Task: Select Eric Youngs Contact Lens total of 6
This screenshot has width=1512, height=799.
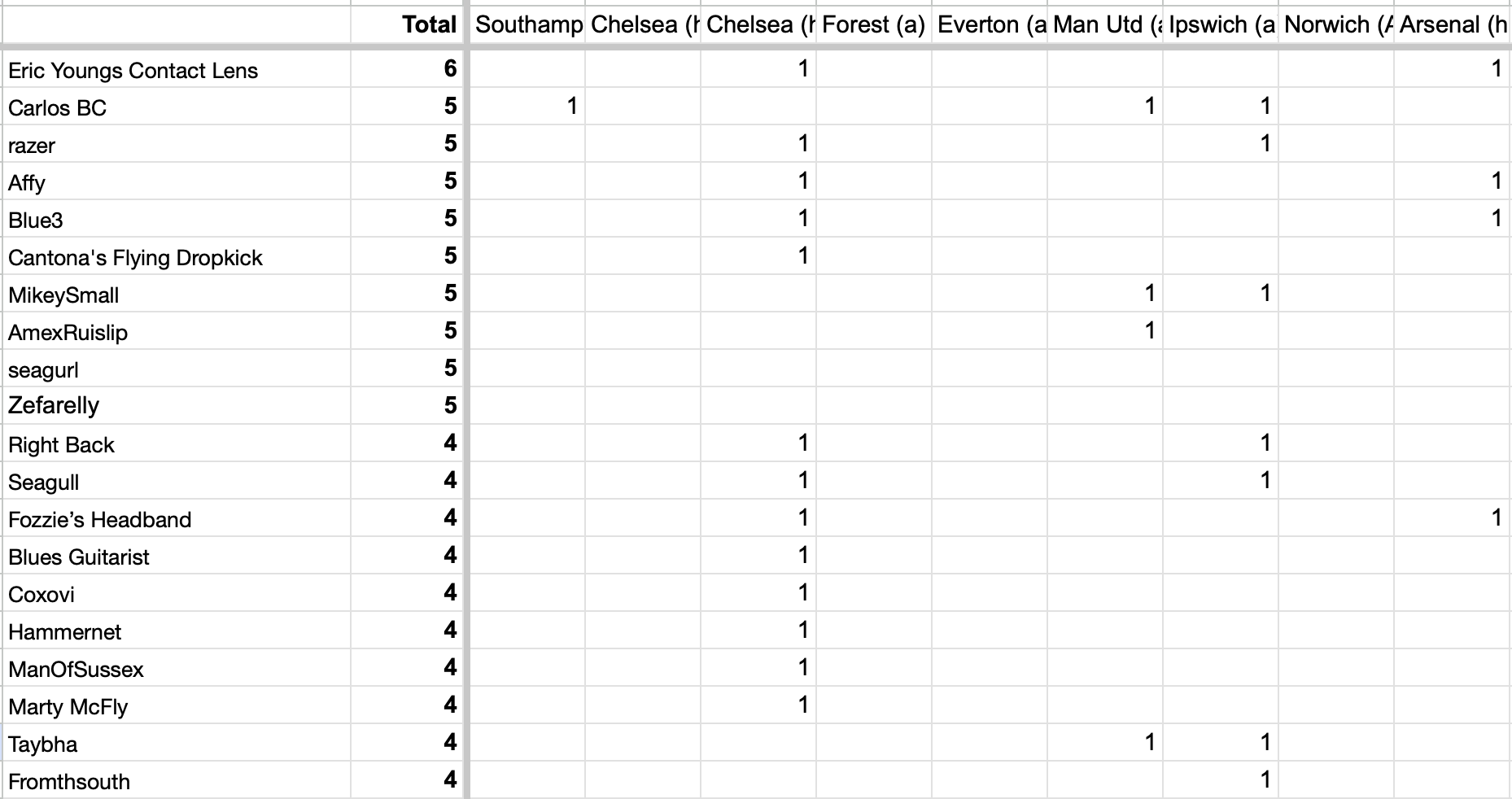Action: [406, 69]
